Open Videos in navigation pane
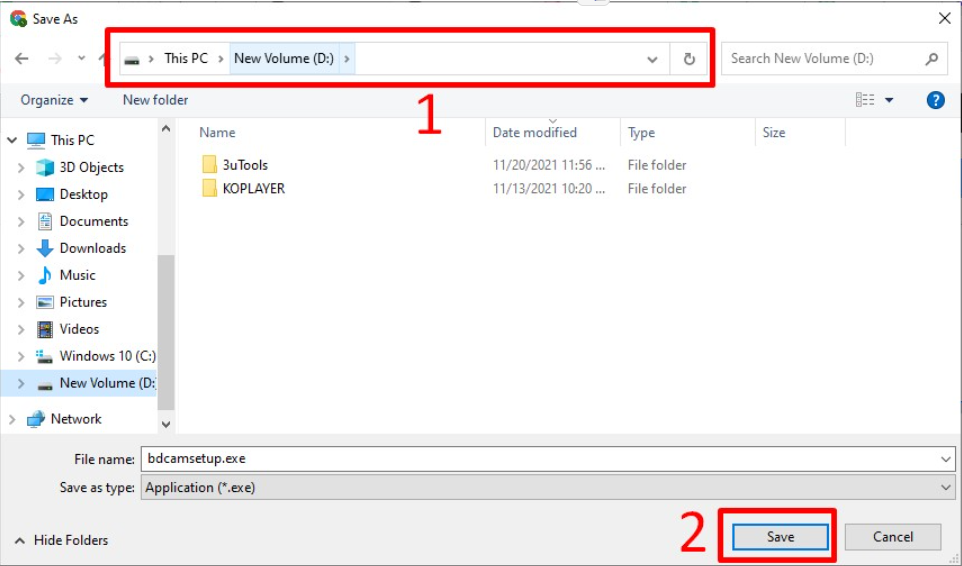Image resolution: width=962 pixels, height=566 pixels. point(79,329)
